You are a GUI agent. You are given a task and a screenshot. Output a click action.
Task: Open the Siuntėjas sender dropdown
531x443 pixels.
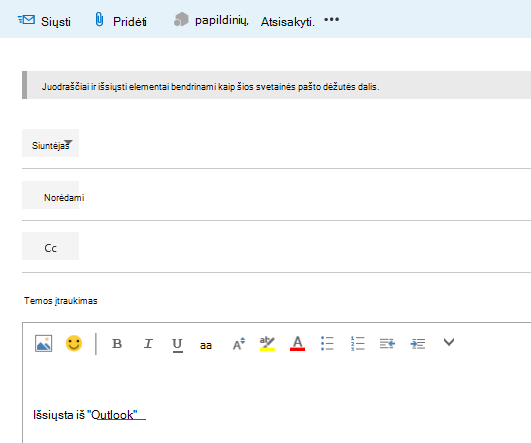coord(50,143)
